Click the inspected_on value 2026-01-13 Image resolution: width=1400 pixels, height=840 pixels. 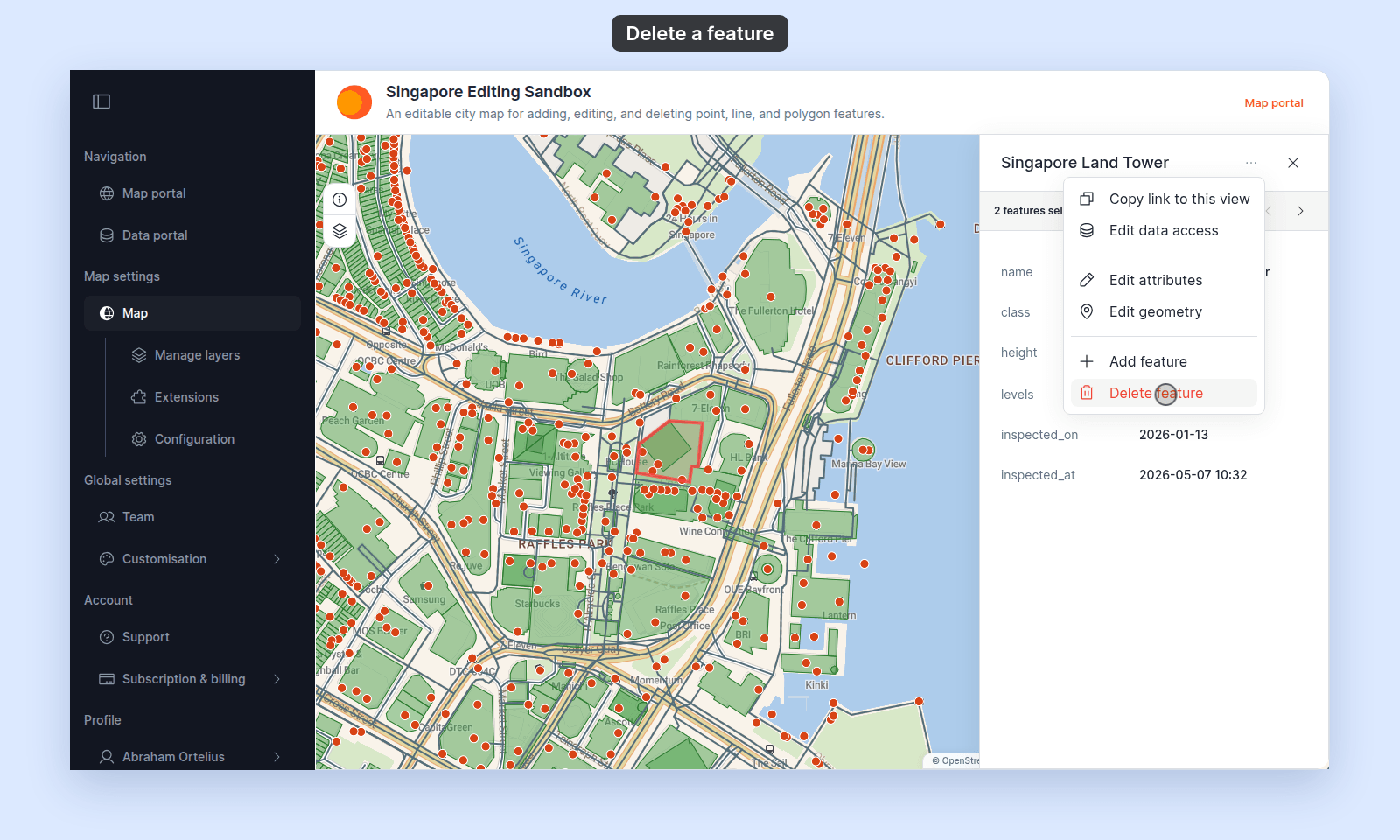(x=1173, y=435)
